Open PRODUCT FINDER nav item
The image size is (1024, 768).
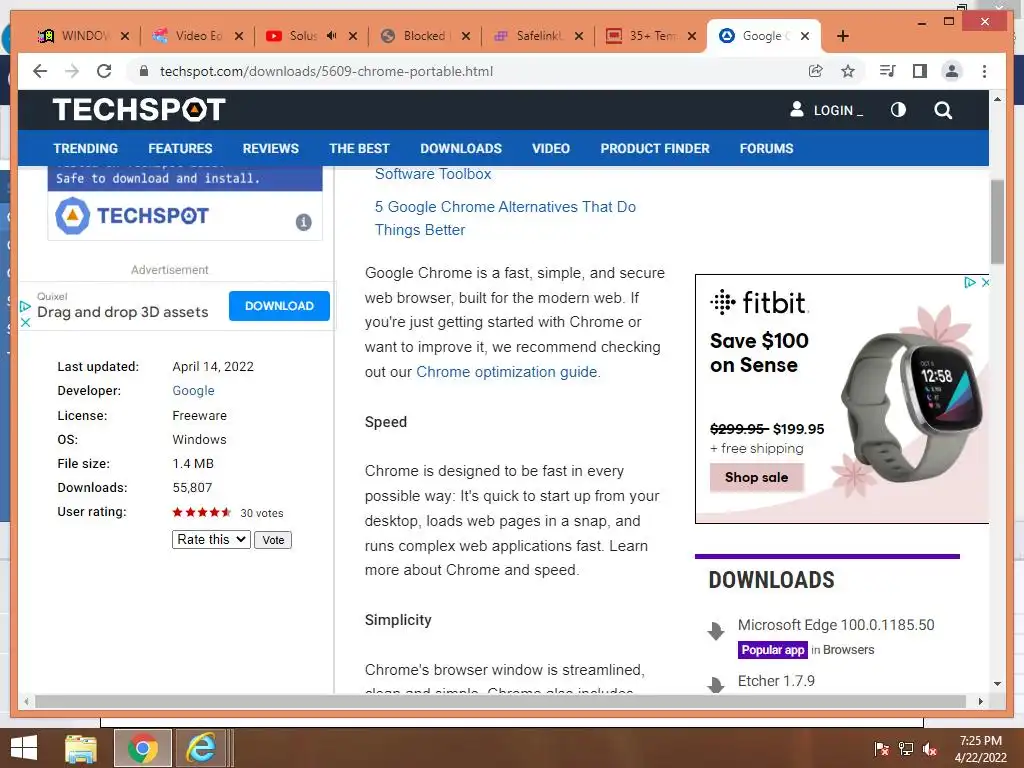(655, 148)
